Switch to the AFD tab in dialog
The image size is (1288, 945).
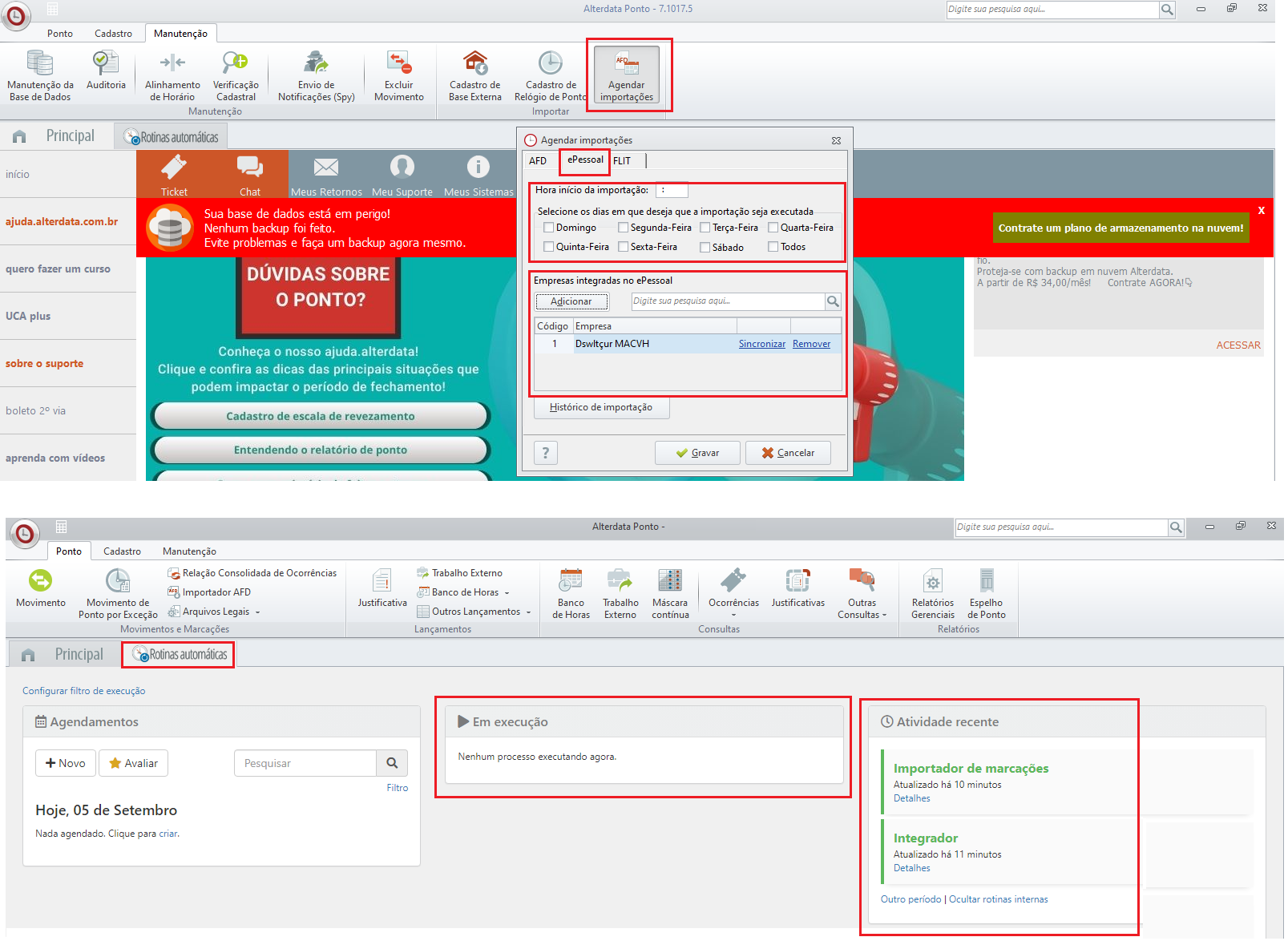coord(538,161)
